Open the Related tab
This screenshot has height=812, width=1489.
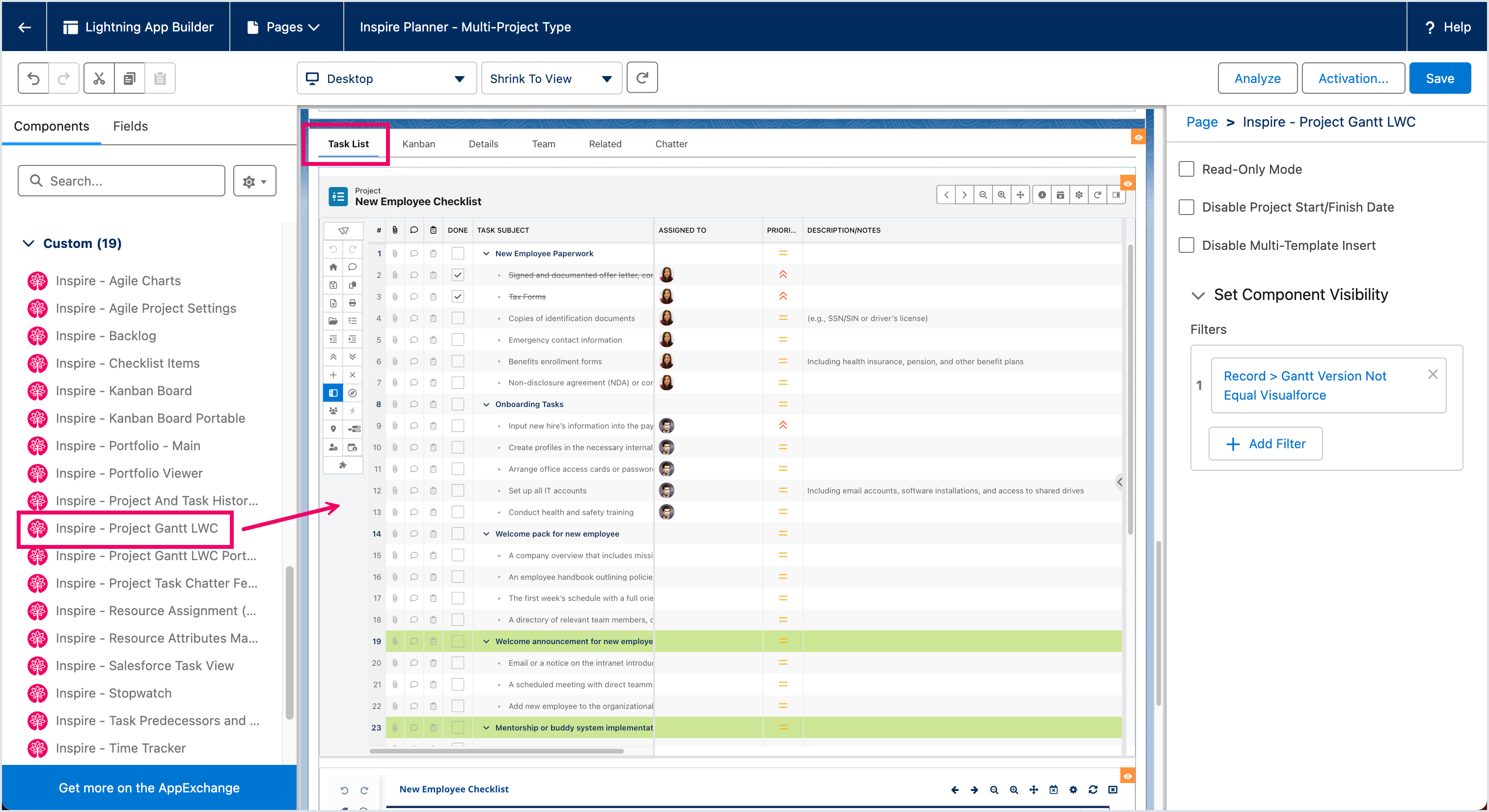coord(605,144)
